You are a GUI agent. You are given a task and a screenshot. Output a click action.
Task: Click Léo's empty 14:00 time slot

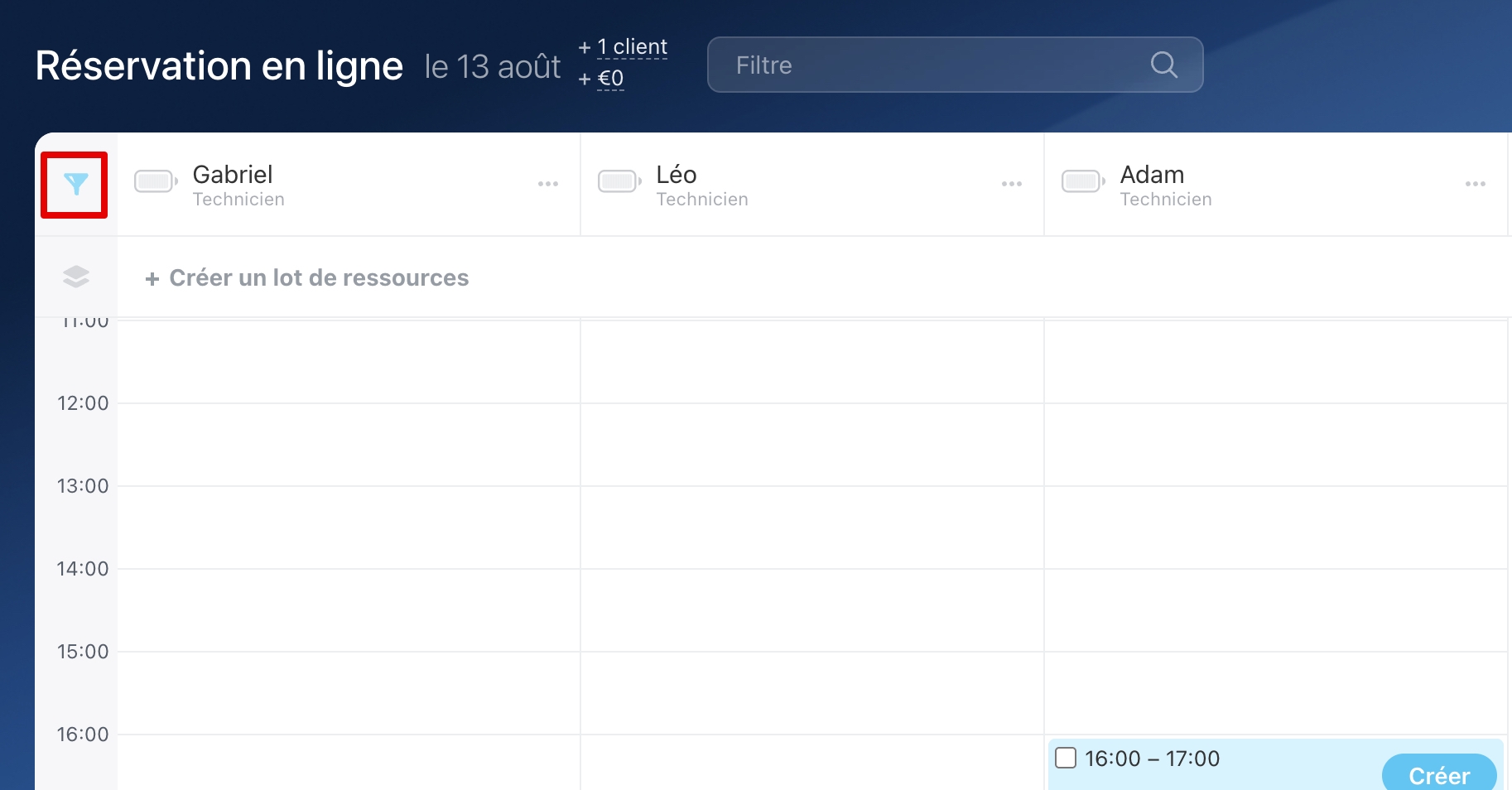pos(812,610)
